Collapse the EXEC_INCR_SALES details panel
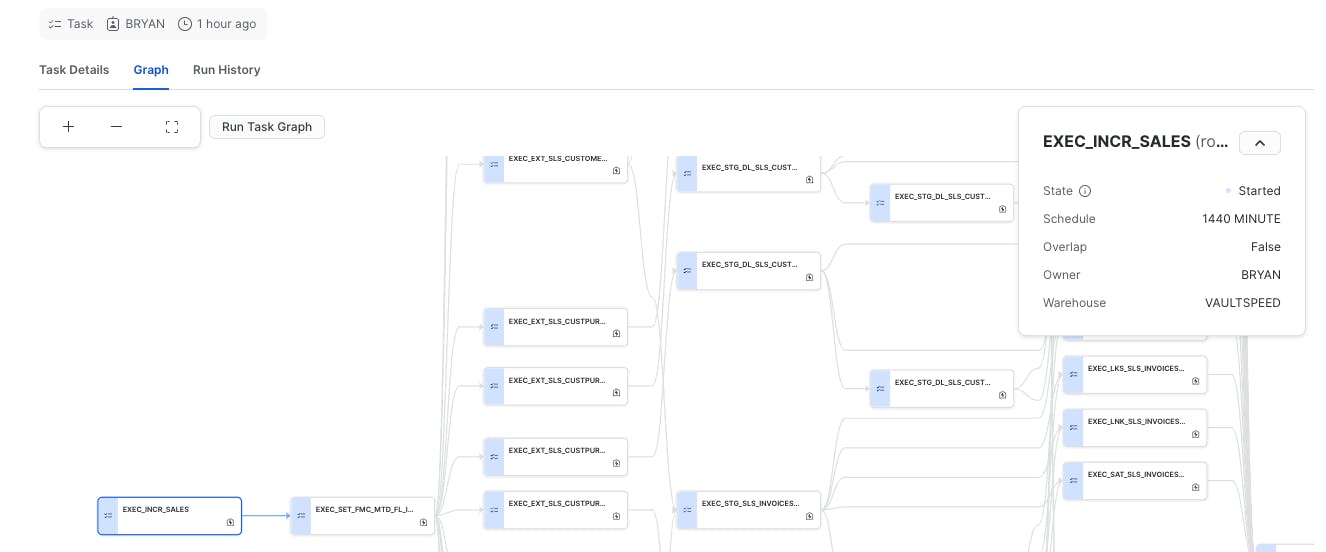The image size is (1326, 552). tap(1260, 143)
